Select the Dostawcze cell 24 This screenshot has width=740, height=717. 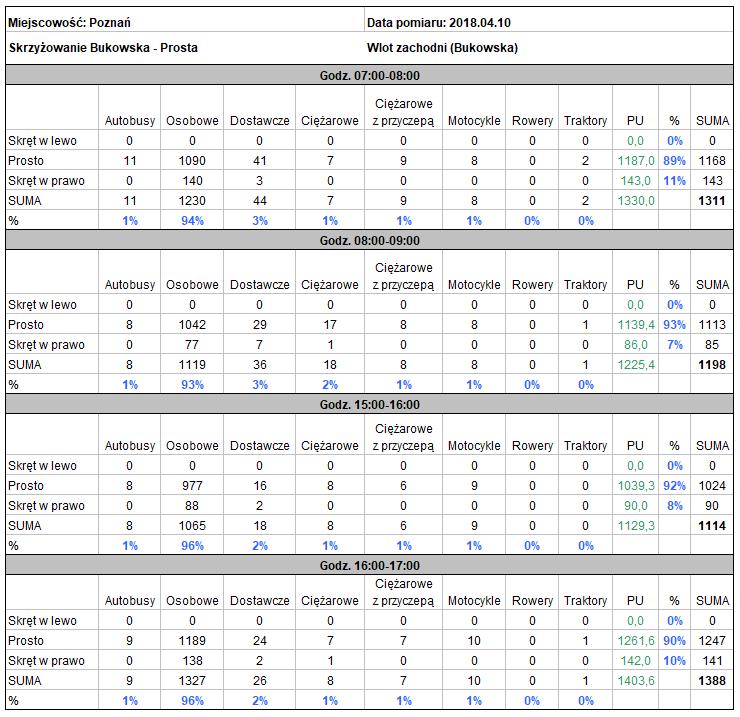pyautogui.click(x=260, y=641)
